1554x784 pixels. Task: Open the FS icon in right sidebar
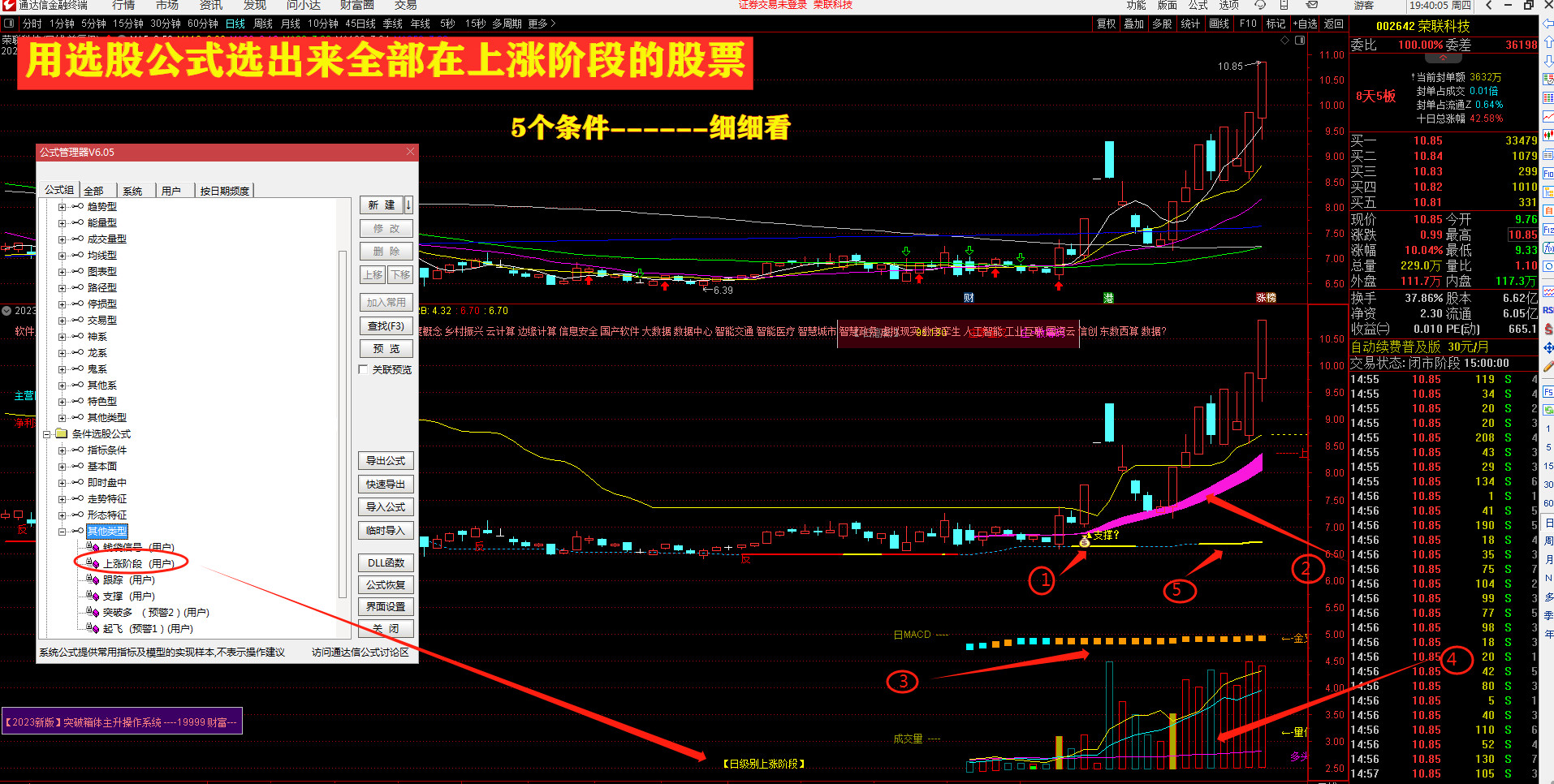click(1548, 392)
